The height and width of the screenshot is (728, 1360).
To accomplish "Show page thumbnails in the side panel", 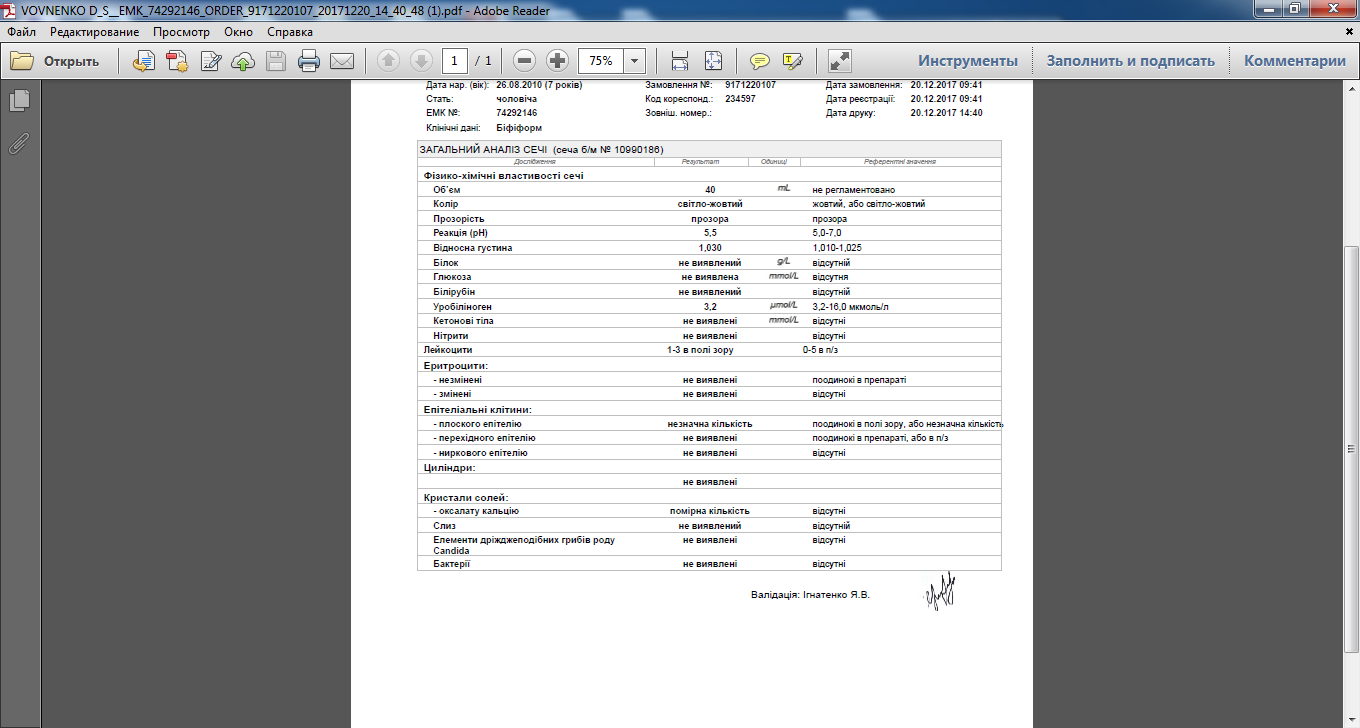I will click(19, 100).
